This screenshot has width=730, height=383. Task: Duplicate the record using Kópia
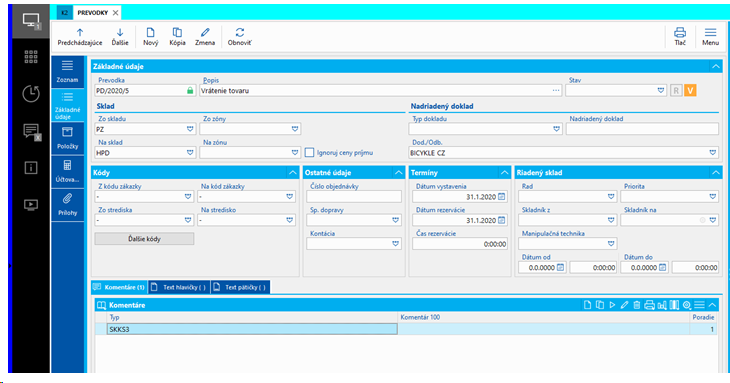(x=177, y=37)
